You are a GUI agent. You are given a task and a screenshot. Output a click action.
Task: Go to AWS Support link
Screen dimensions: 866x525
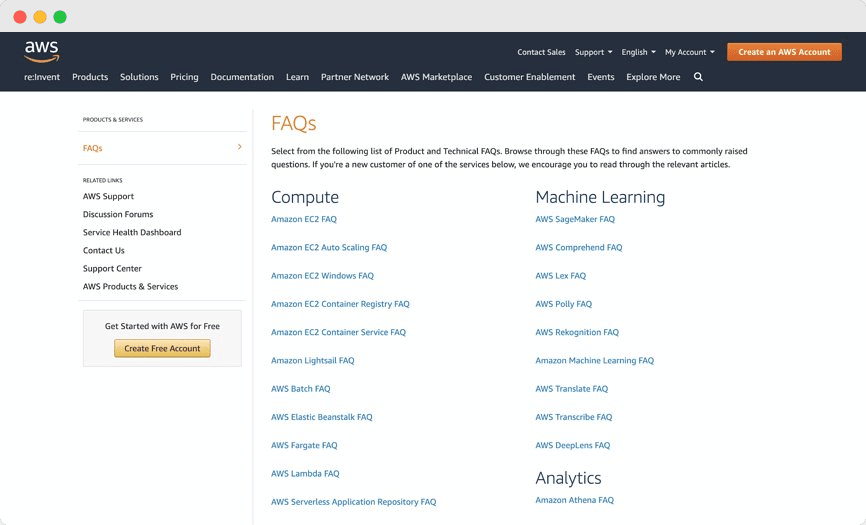pos(108,196)
